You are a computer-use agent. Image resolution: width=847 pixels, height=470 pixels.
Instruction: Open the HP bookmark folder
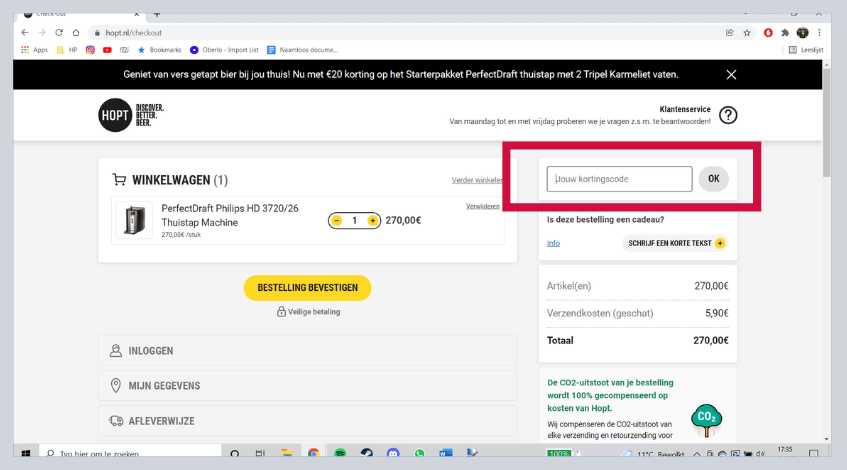(x=67, y=50)
